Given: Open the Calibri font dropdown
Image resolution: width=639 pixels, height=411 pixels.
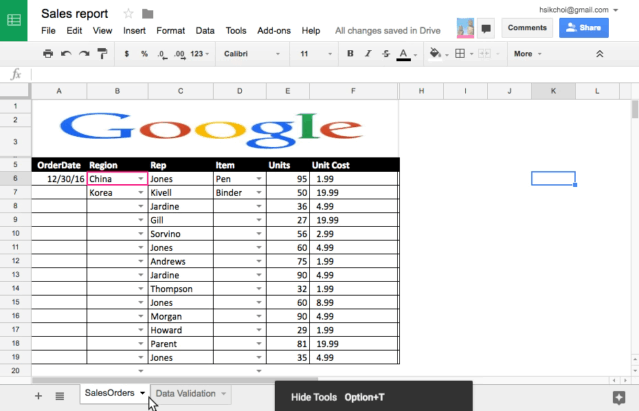Looking at the screenshot, I should [x=252, y=54].
